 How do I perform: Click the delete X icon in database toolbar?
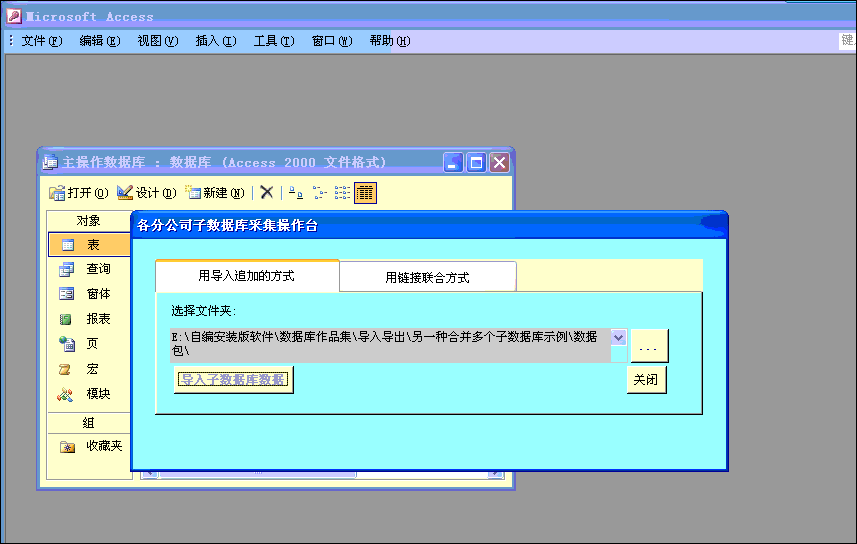(x=267, y=192)
